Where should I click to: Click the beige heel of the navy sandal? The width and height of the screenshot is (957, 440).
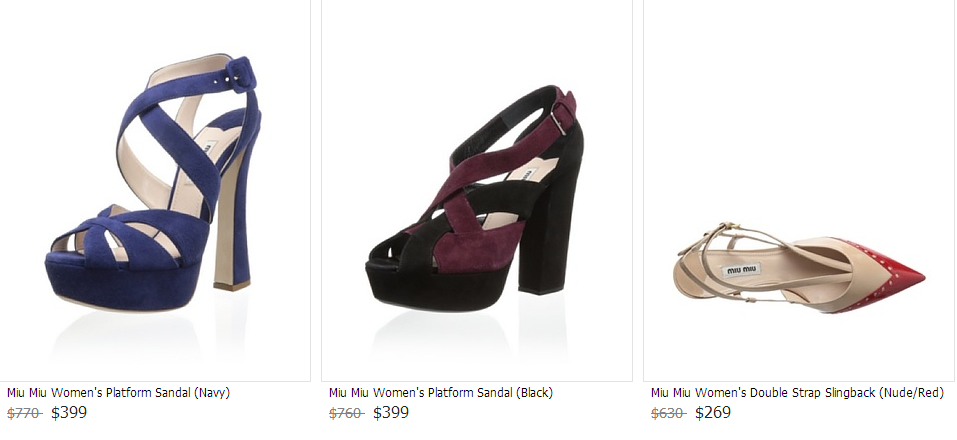point(231,230)
